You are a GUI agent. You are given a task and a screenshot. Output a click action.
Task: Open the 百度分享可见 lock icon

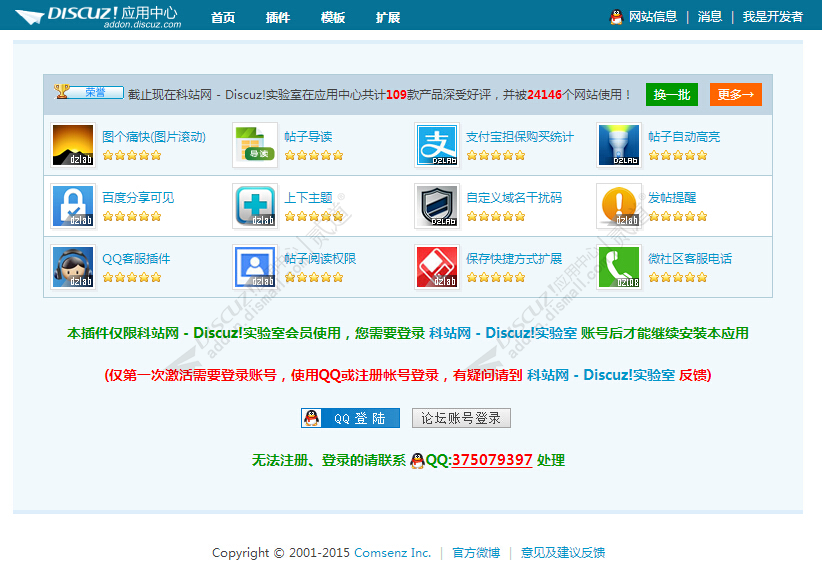(x=73, y=206)
